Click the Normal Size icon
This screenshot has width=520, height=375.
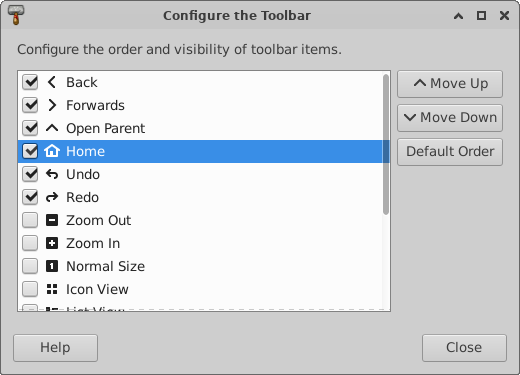tap(52, 266)
